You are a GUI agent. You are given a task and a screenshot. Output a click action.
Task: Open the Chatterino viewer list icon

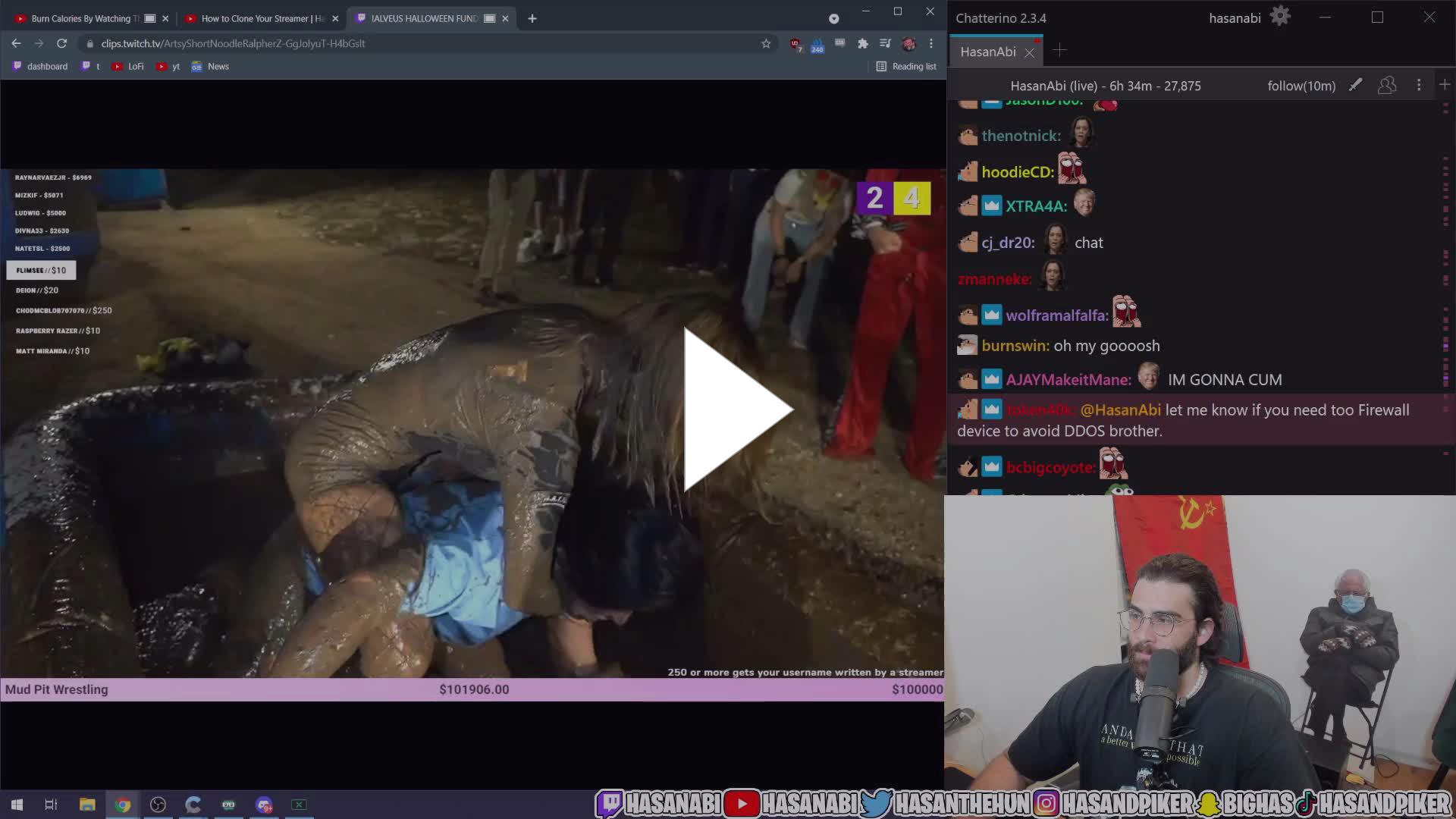point(1387,85)
